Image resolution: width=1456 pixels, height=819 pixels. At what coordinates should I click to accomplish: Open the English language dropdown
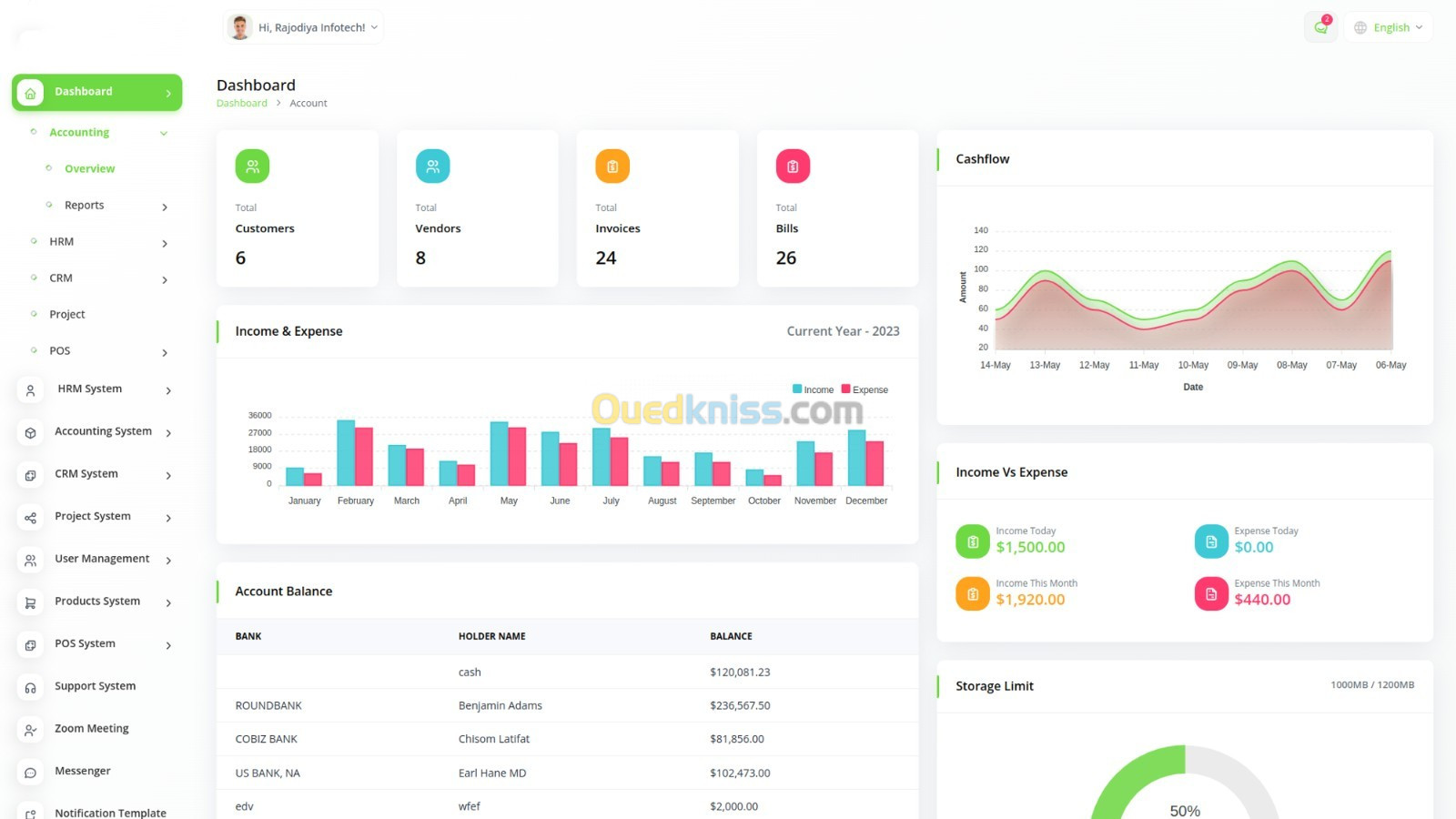coord(1389,27)
